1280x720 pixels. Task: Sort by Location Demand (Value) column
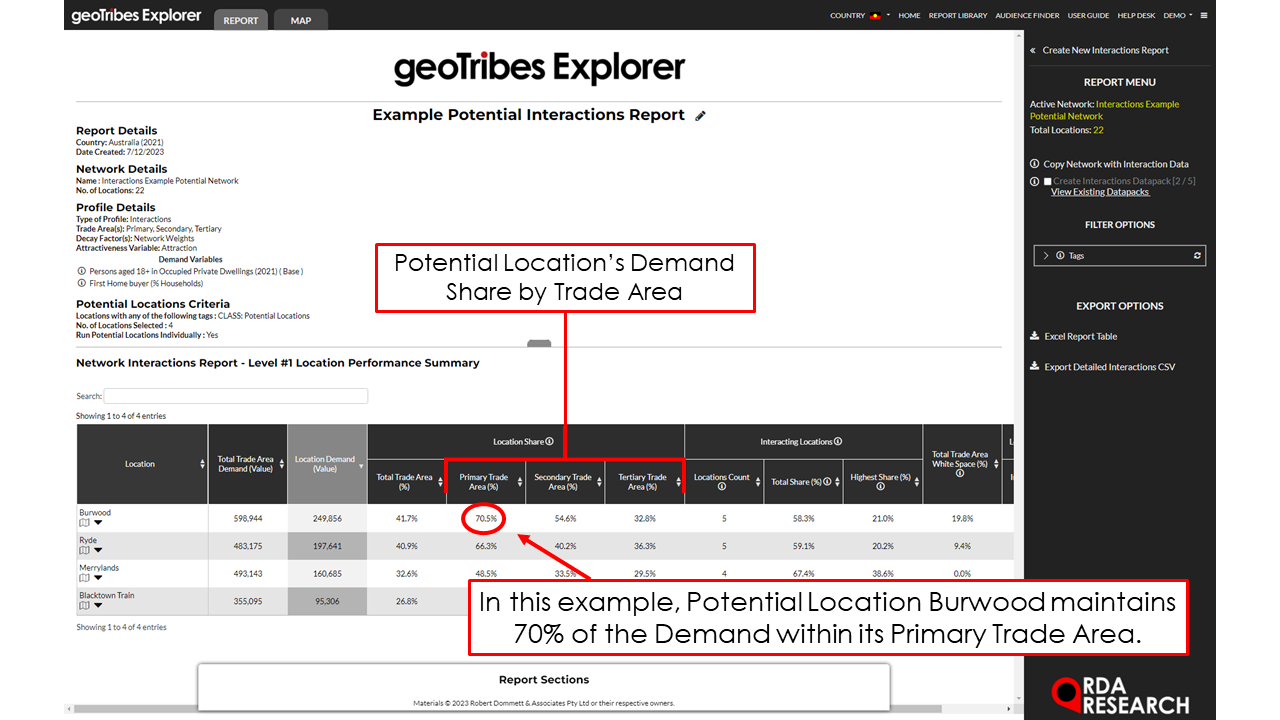click(x=327, y=464)
